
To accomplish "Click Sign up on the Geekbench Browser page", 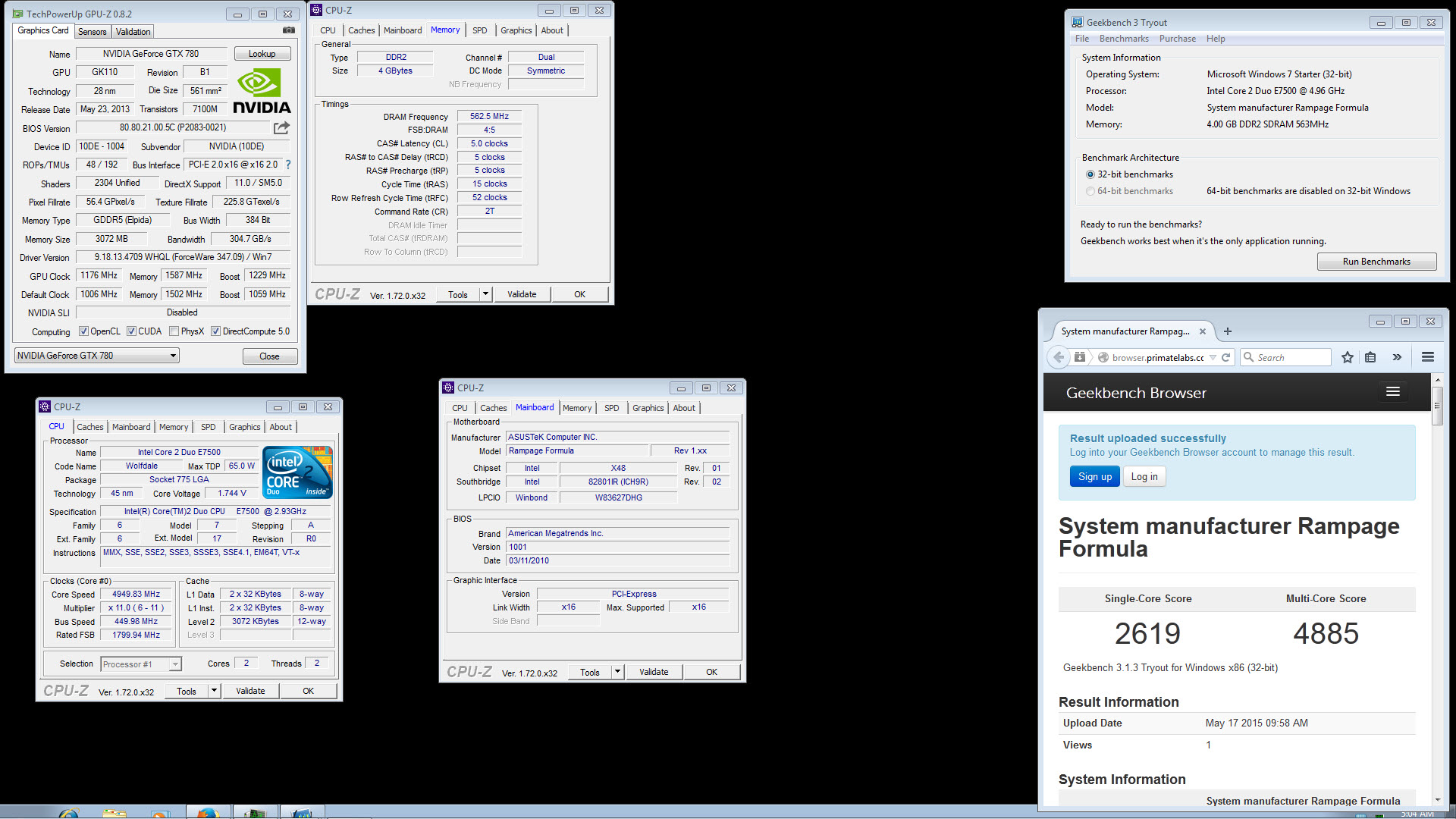I will [1095, 476].
